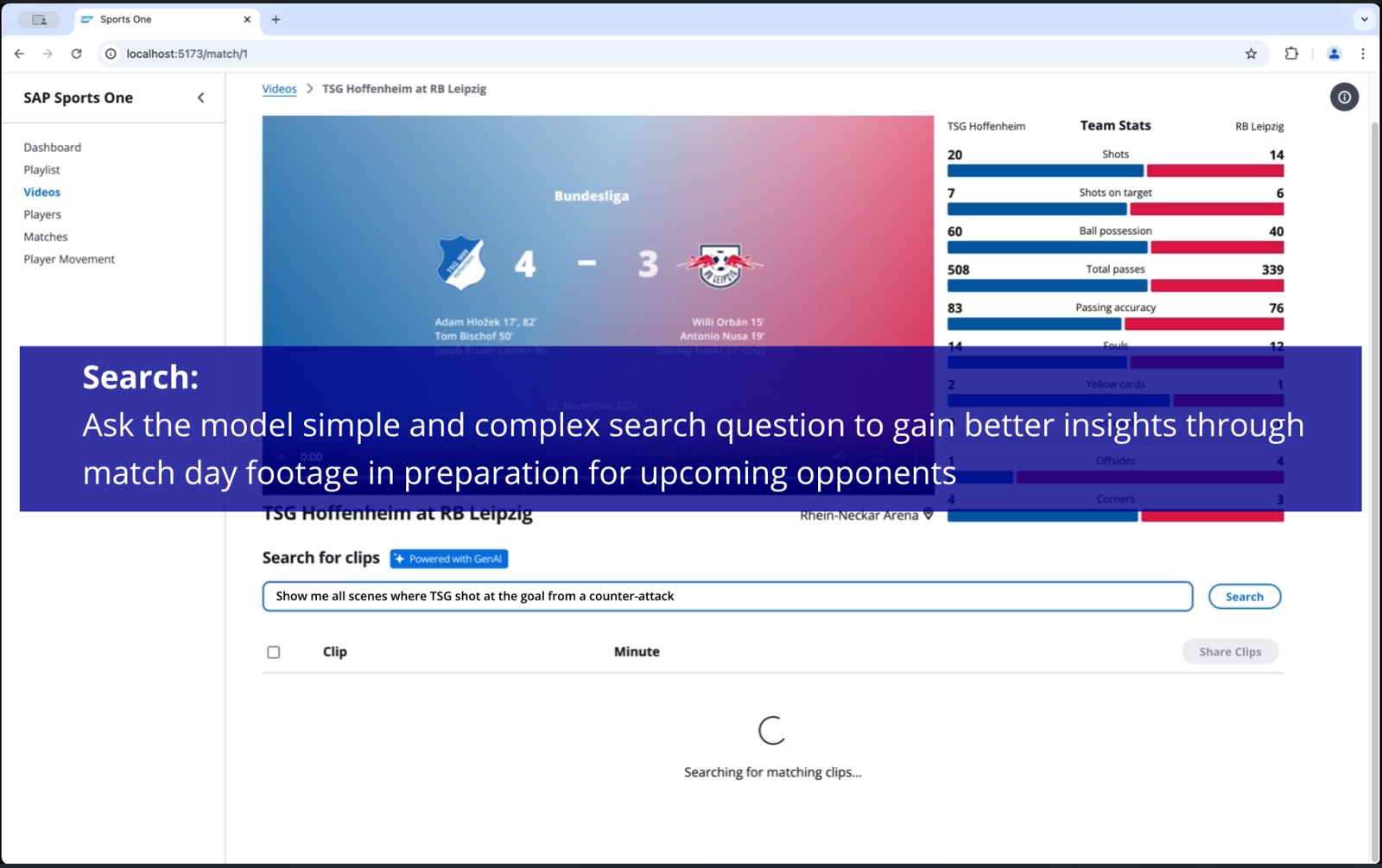
Task: Click the tab group button left of Sports One
Action: click(x=39, y=19)
